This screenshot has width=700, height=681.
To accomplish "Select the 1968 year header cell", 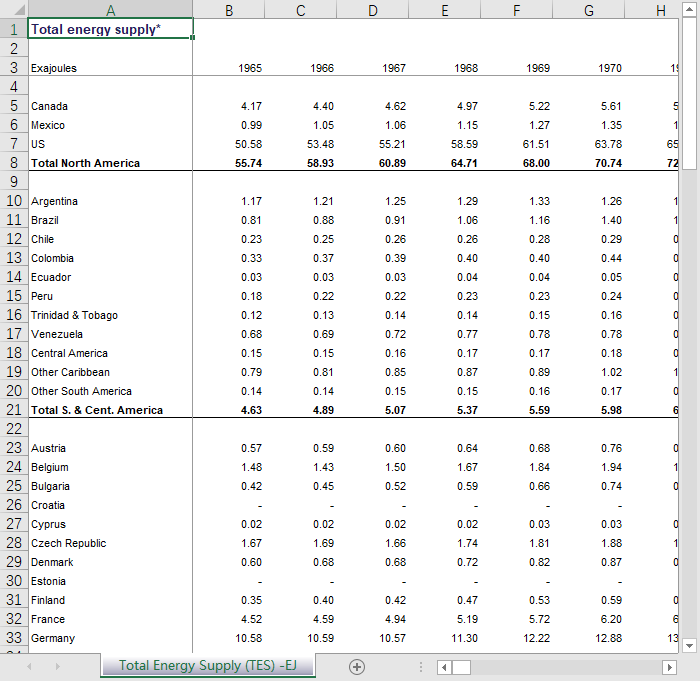I will pyautogui.click(x=444, y=68).
